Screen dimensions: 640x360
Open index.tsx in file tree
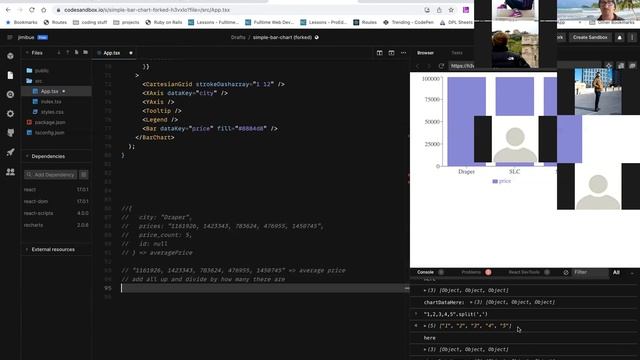point(51,101)
